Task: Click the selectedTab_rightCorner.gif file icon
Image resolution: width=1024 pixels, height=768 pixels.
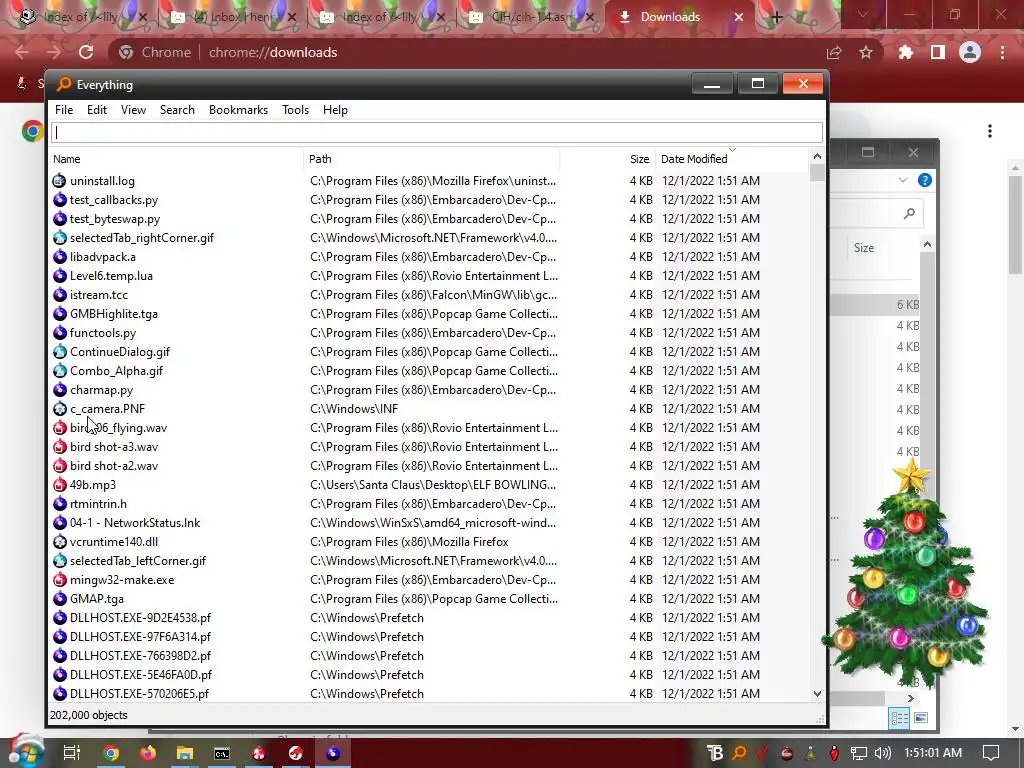Action: tap(59, 238)
